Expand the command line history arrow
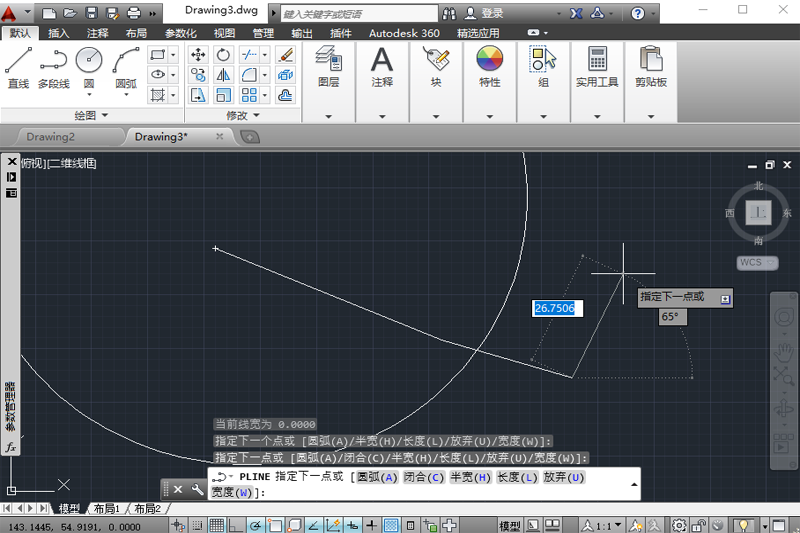The image size is (800, 533). [x=634, y=485]
